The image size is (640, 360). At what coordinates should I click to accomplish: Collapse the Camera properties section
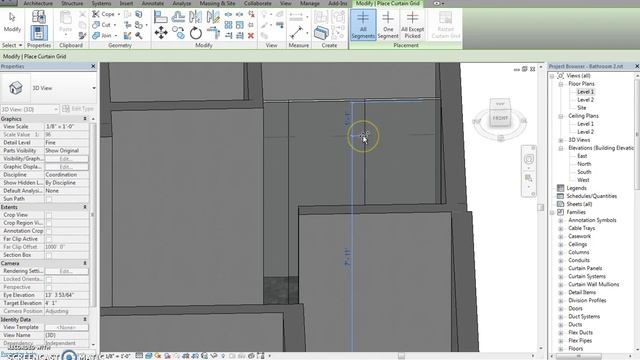[85, 264]
